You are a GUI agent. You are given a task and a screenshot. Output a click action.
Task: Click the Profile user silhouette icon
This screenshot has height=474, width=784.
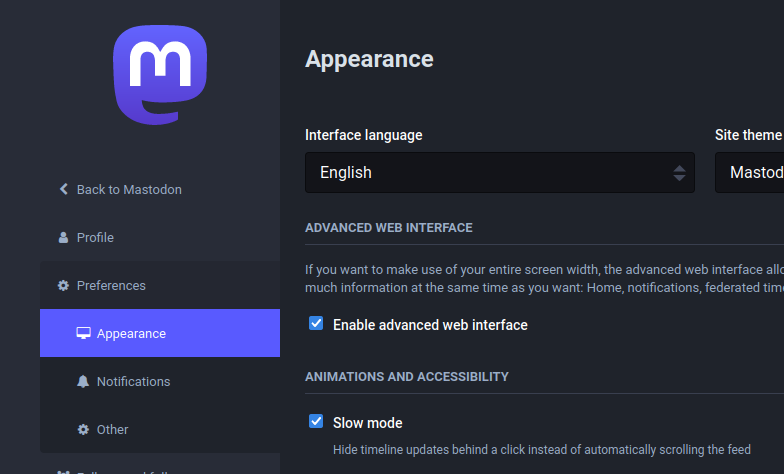64,237
